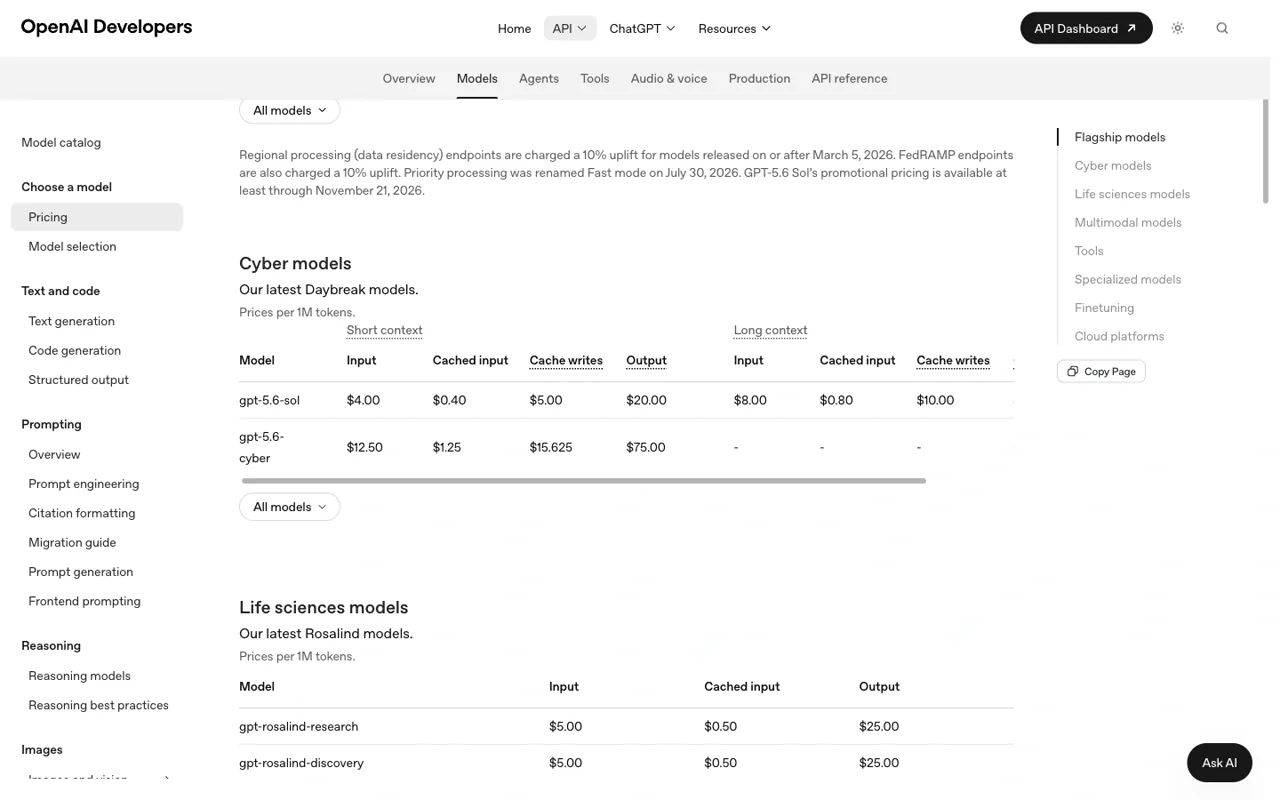Open Code generation sidebar link
Viewport: 1280px width, 800px height.
pyautogui.click(x=75, y=350)
